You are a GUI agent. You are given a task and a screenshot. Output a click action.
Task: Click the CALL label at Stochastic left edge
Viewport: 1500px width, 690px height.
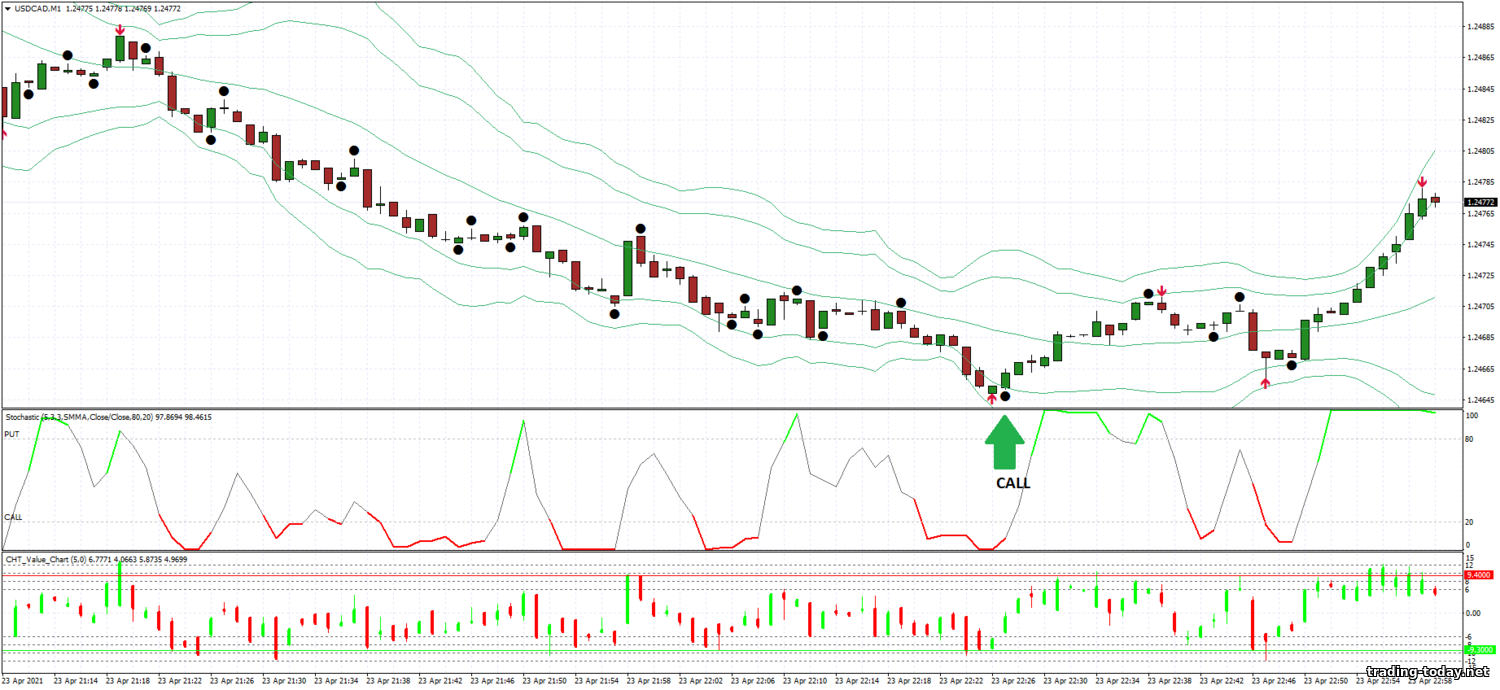click(14, 517)
